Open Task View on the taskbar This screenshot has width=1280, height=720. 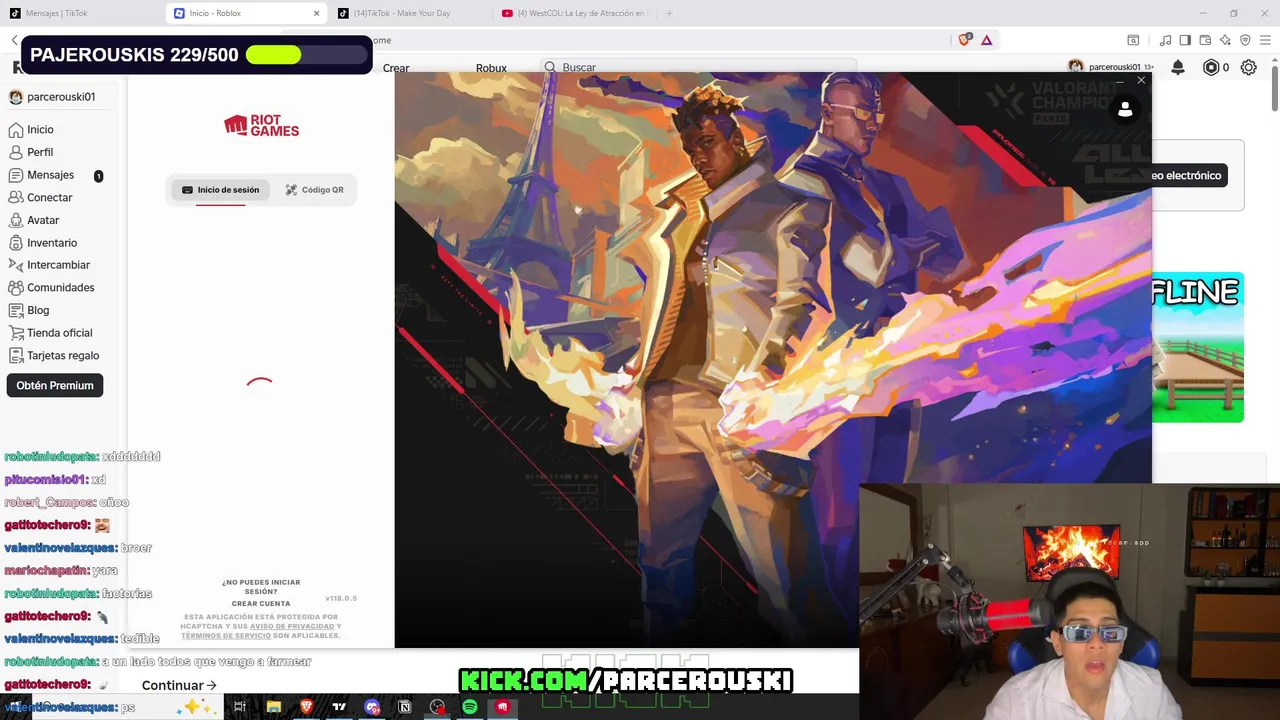240,707
